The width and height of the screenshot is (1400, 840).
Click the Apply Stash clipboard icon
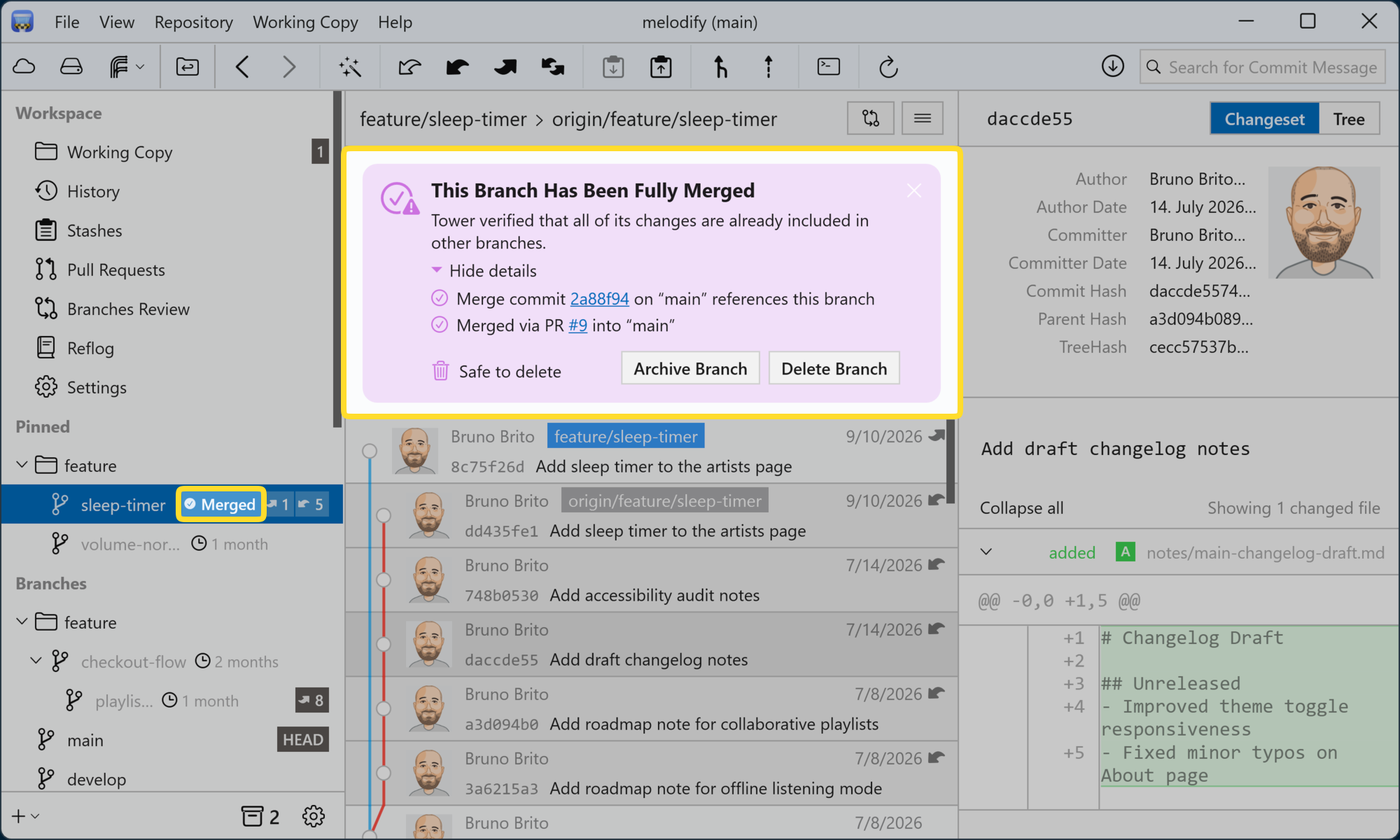[x=661, y=67]
